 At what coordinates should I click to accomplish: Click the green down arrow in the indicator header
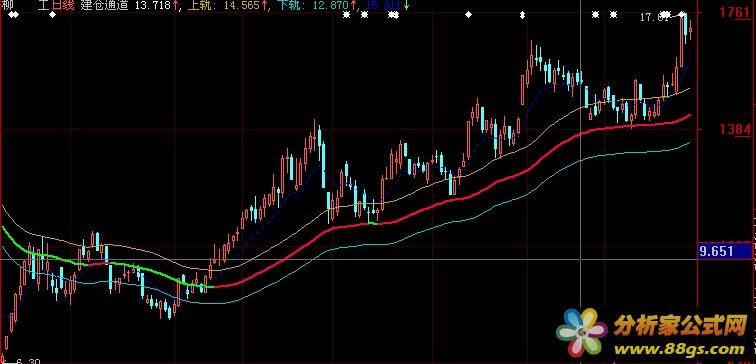[x=407, y=6]
